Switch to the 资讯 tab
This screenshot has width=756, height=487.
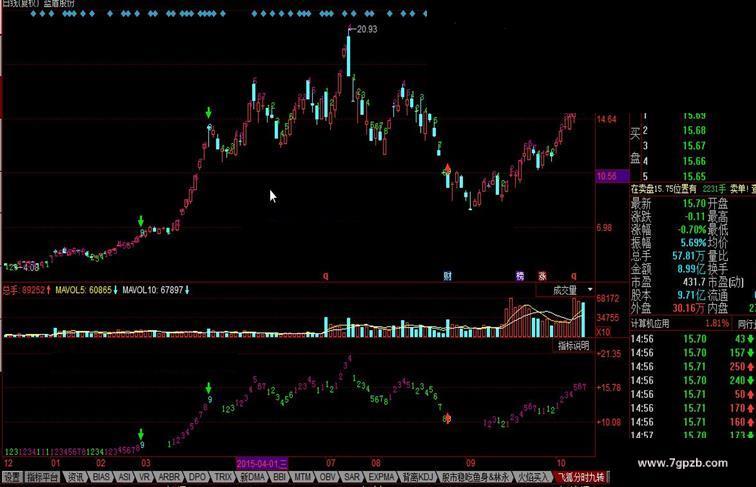(75, 477)
